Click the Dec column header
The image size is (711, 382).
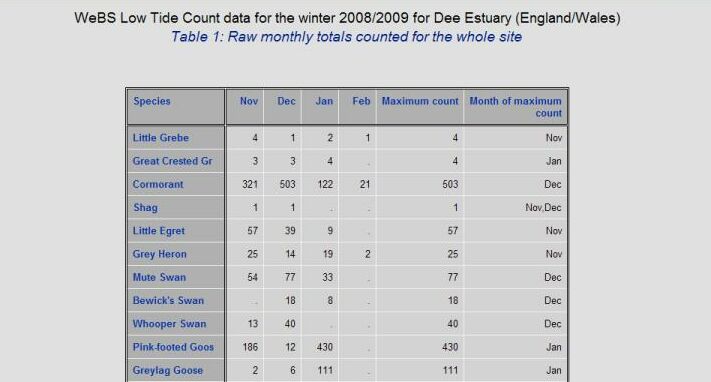pyautogui.click(x=286, y=101)
